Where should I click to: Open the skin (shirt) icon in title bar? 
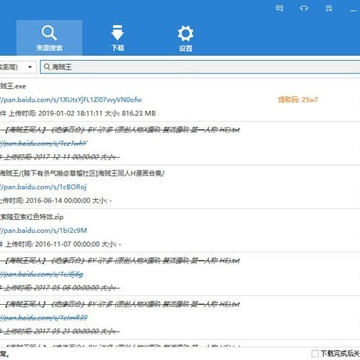coord(304,8)
